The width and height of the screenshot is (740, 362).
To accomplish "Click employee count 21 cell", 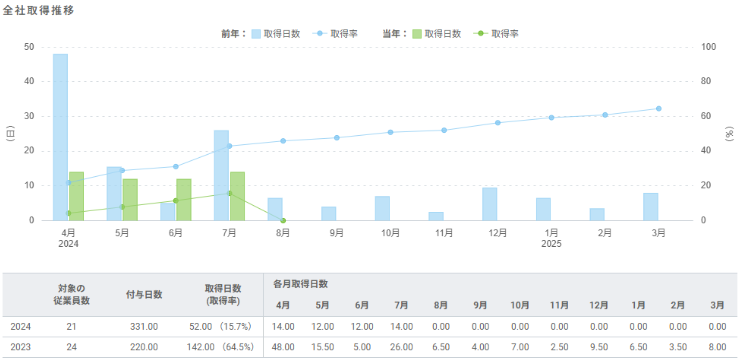I will (71, 327).
